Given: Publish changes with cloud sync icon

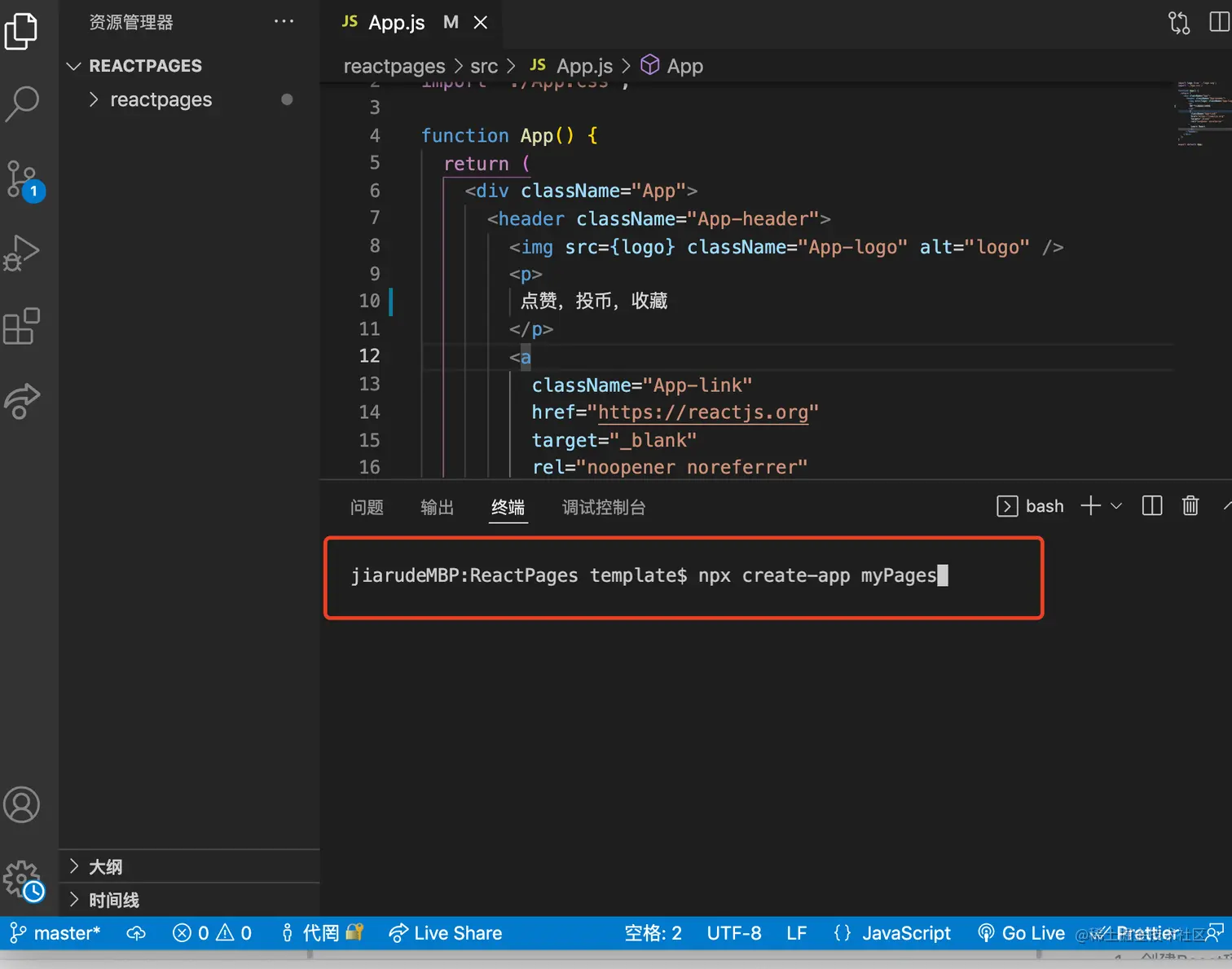Looking at the screenshot, I should click(x=136, y=933).
